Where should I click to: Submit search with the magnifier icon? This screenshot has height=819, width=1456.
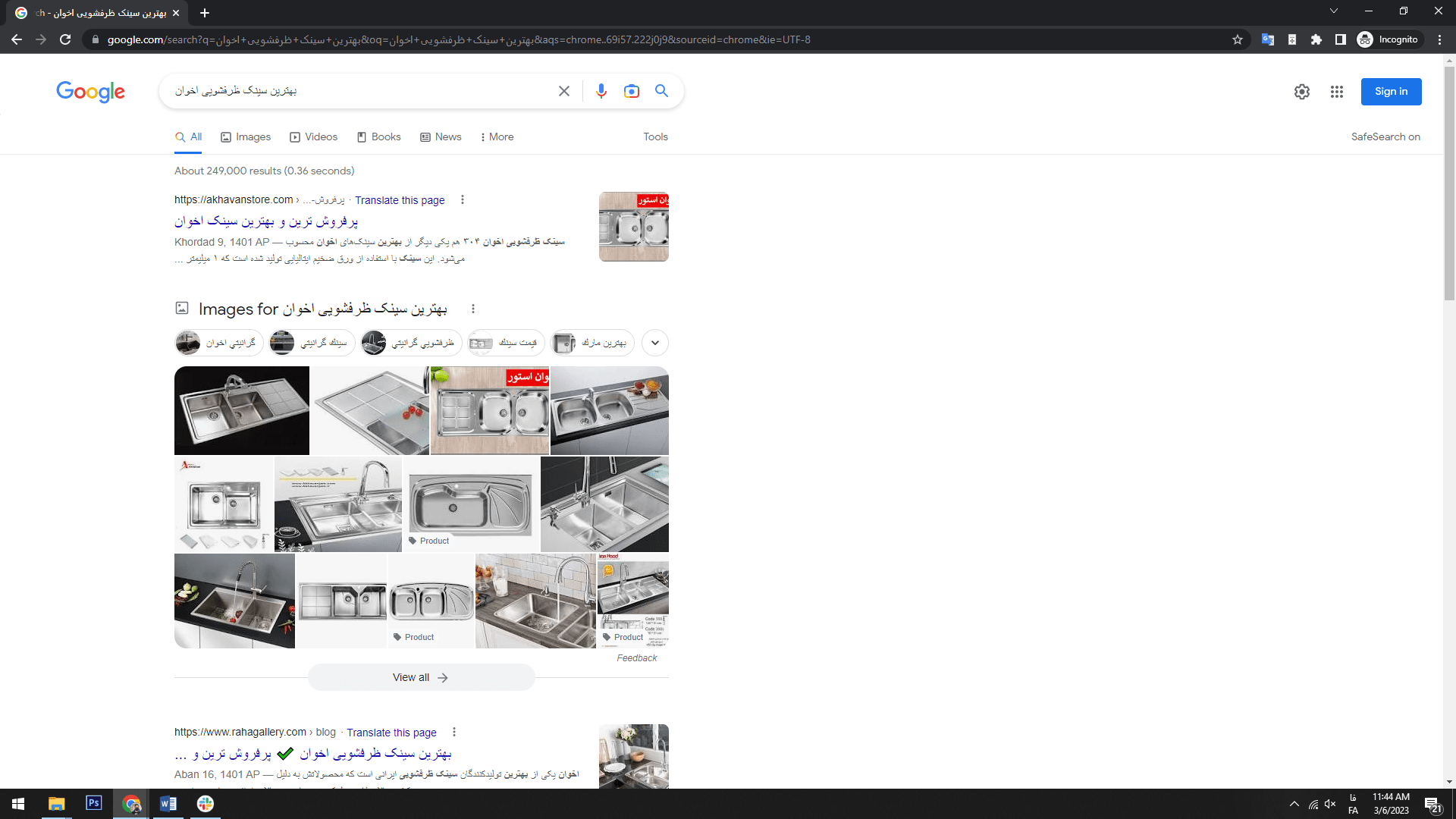pos(662,91)
